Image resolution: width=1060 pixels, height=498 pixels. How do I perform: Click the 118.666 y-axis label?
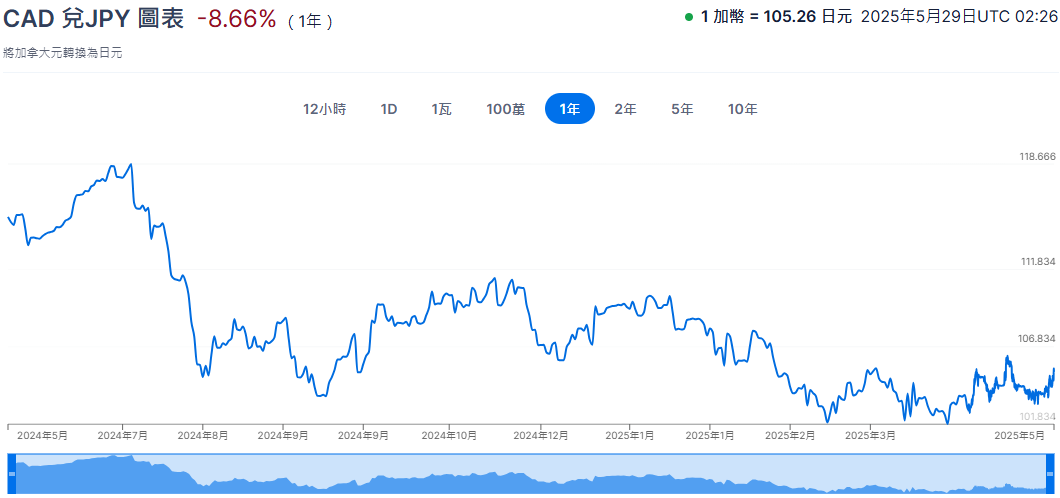point(1037,157)
